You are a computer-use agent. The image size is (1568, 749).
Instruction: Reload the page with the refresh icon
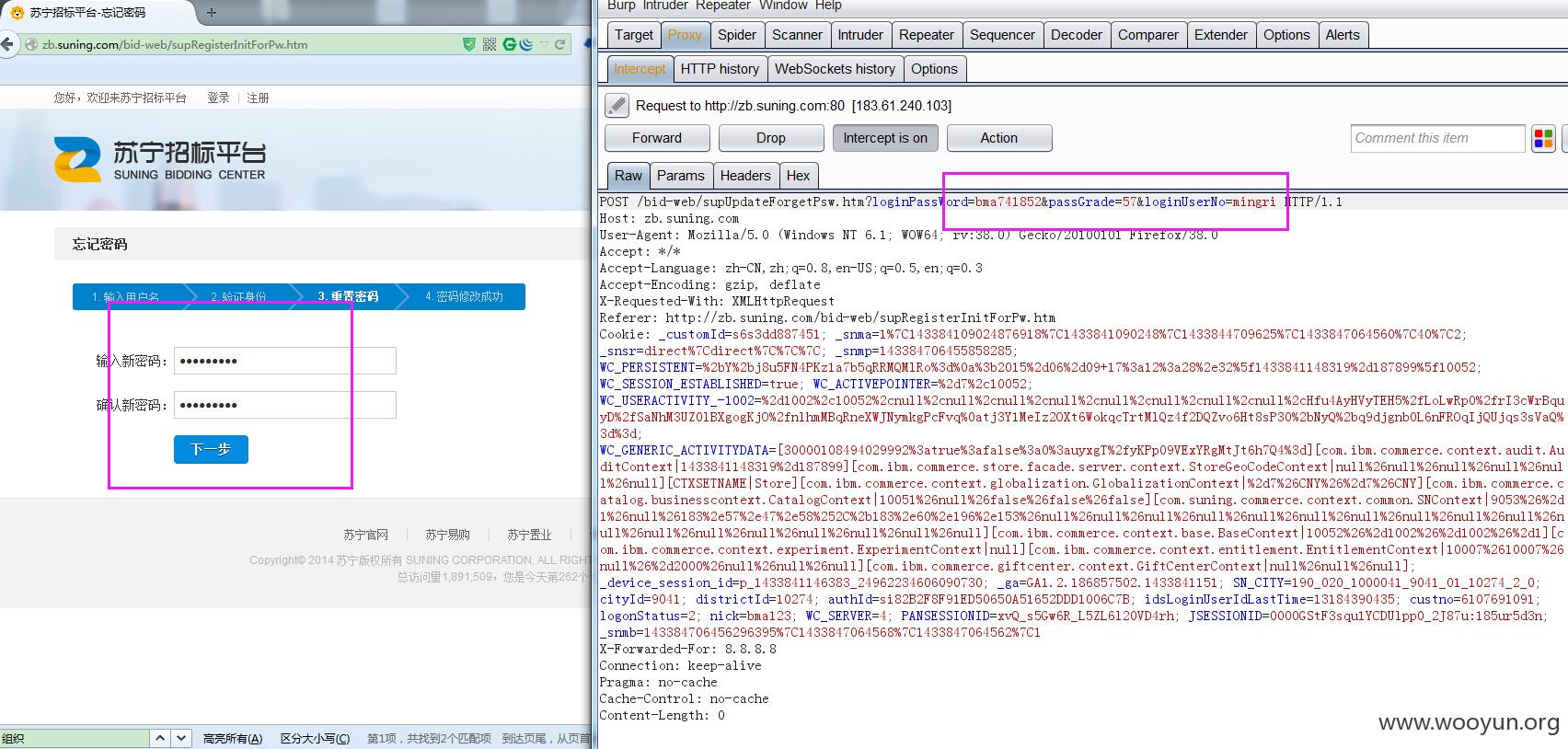[x=559, y=44]
